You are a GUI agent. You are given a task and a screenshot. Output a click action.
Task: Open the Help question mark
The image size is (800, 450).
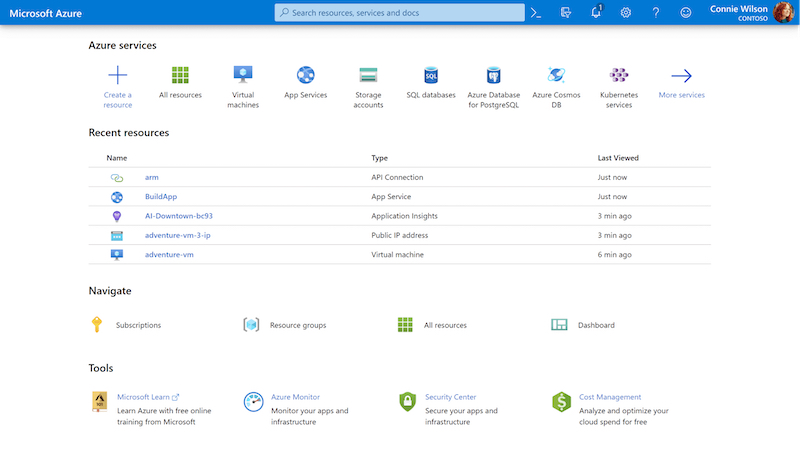tap(656, 13)
